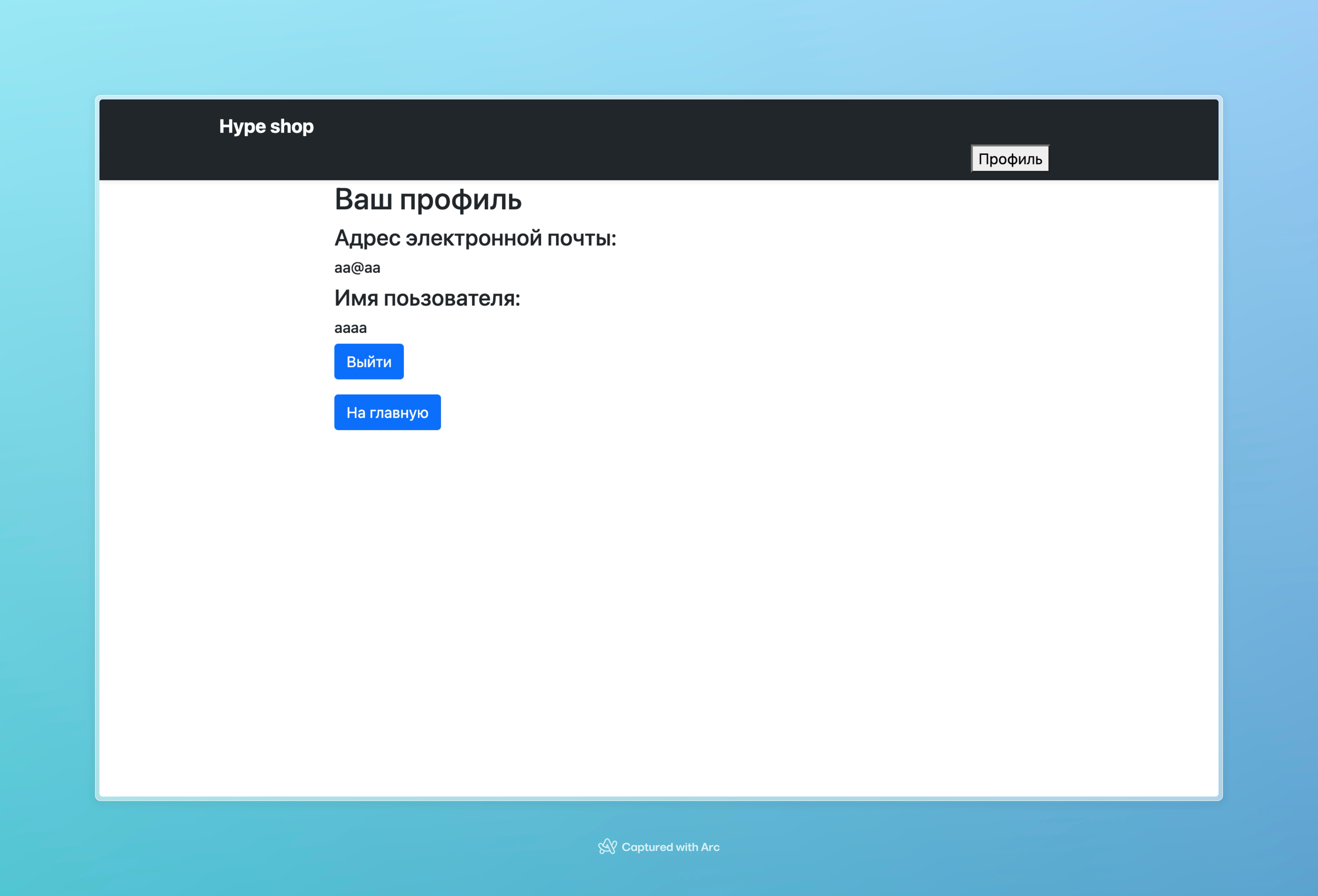Return to main page via На главную
Image resolution: width=1318 pixels, height=896 pixels.
point(387,412)
